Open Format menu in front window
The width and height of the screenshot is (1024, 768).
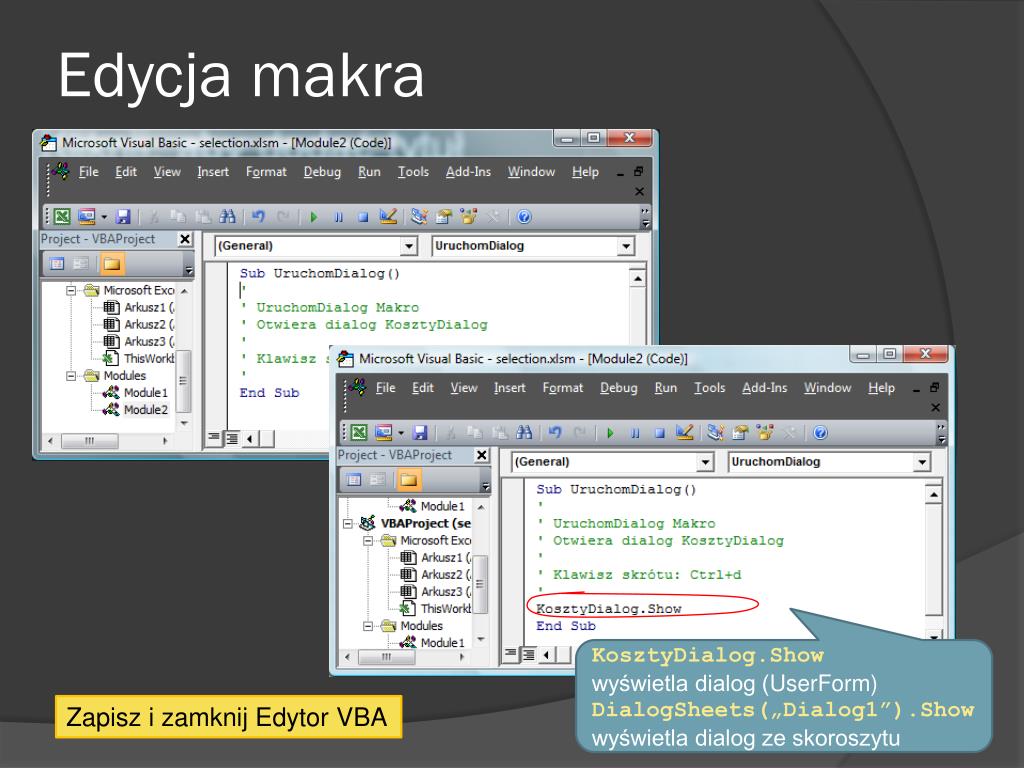563,388
